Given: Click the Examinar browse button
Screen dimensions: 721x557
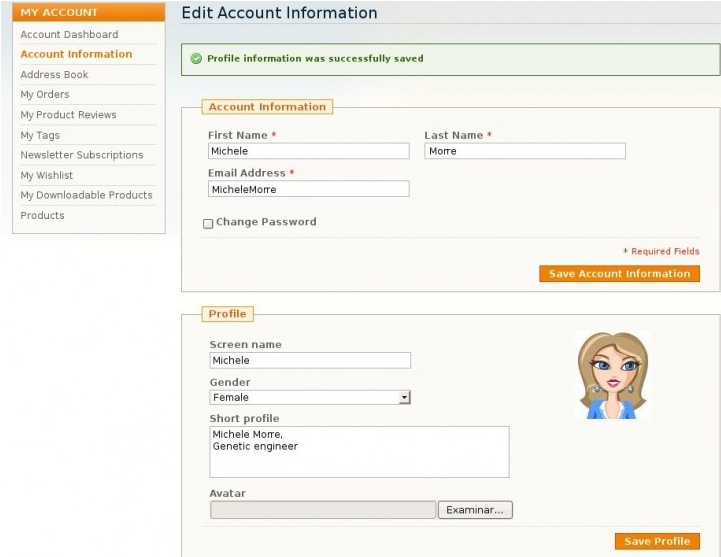Looking at the screenshot, I should [475, 510].
